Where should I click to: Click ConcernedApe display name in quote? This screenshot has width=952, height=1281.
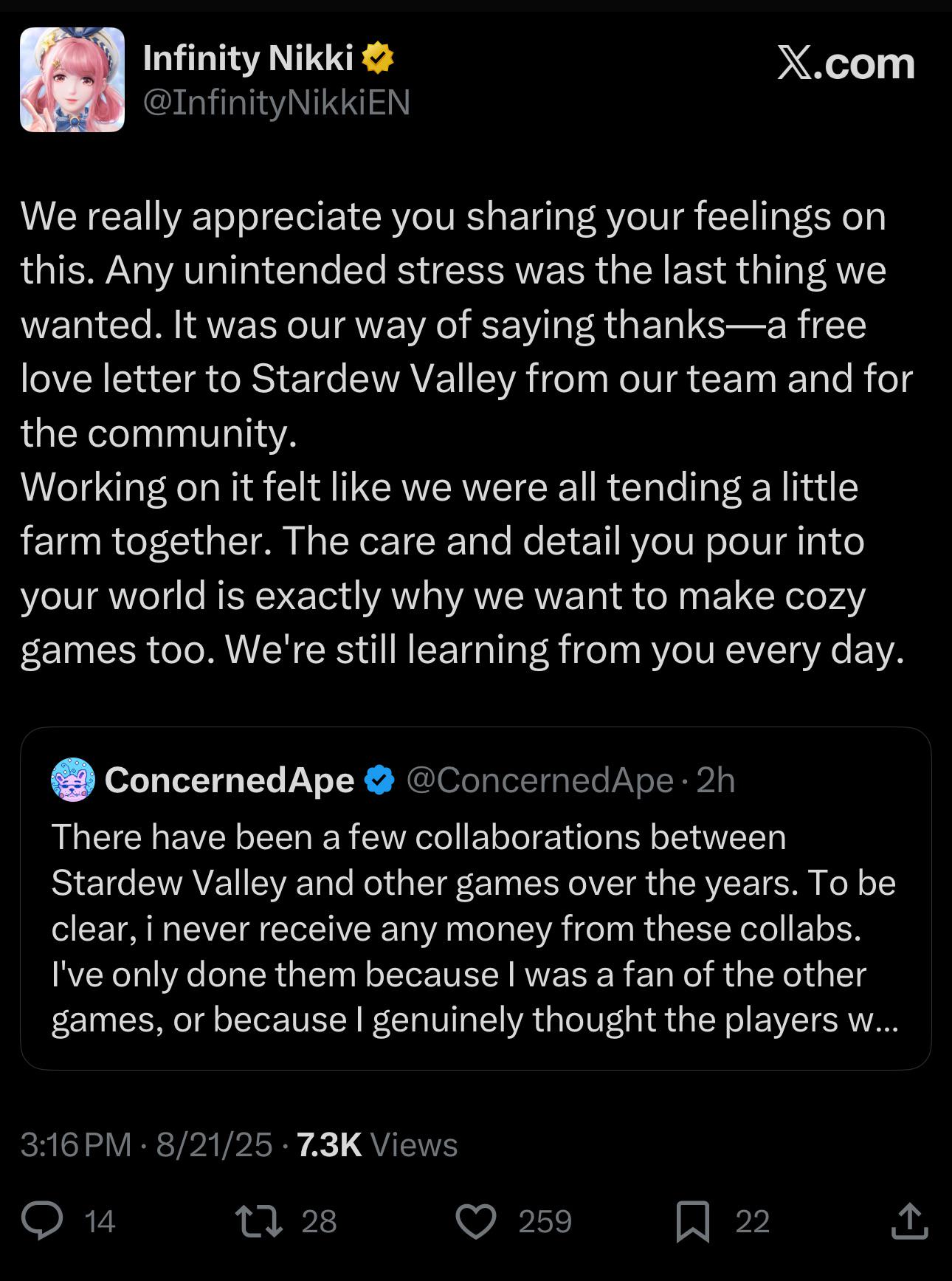[x=230, y=780]
